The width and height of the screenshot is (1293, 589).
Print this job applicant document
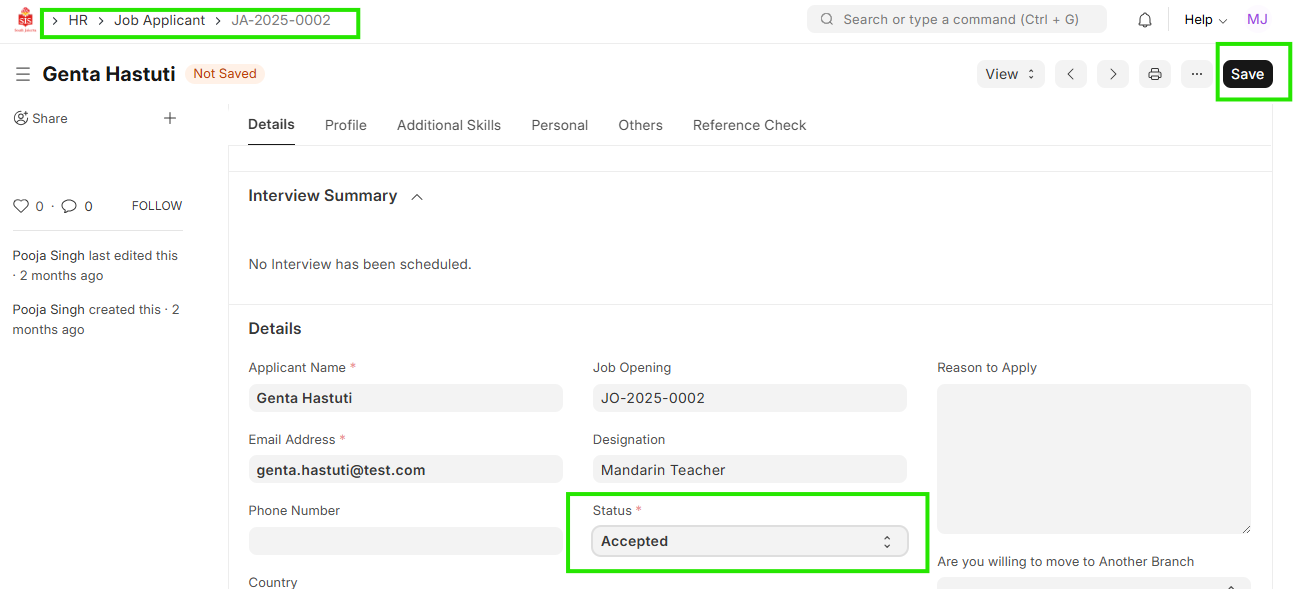1155,74
